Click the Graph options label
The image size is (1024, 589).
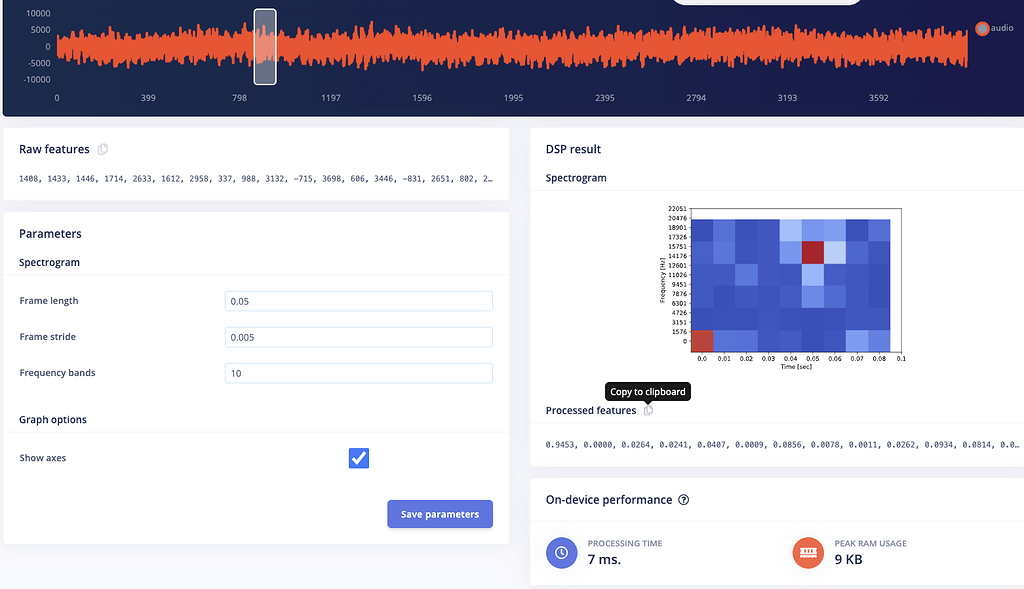[x=53, y=419]
